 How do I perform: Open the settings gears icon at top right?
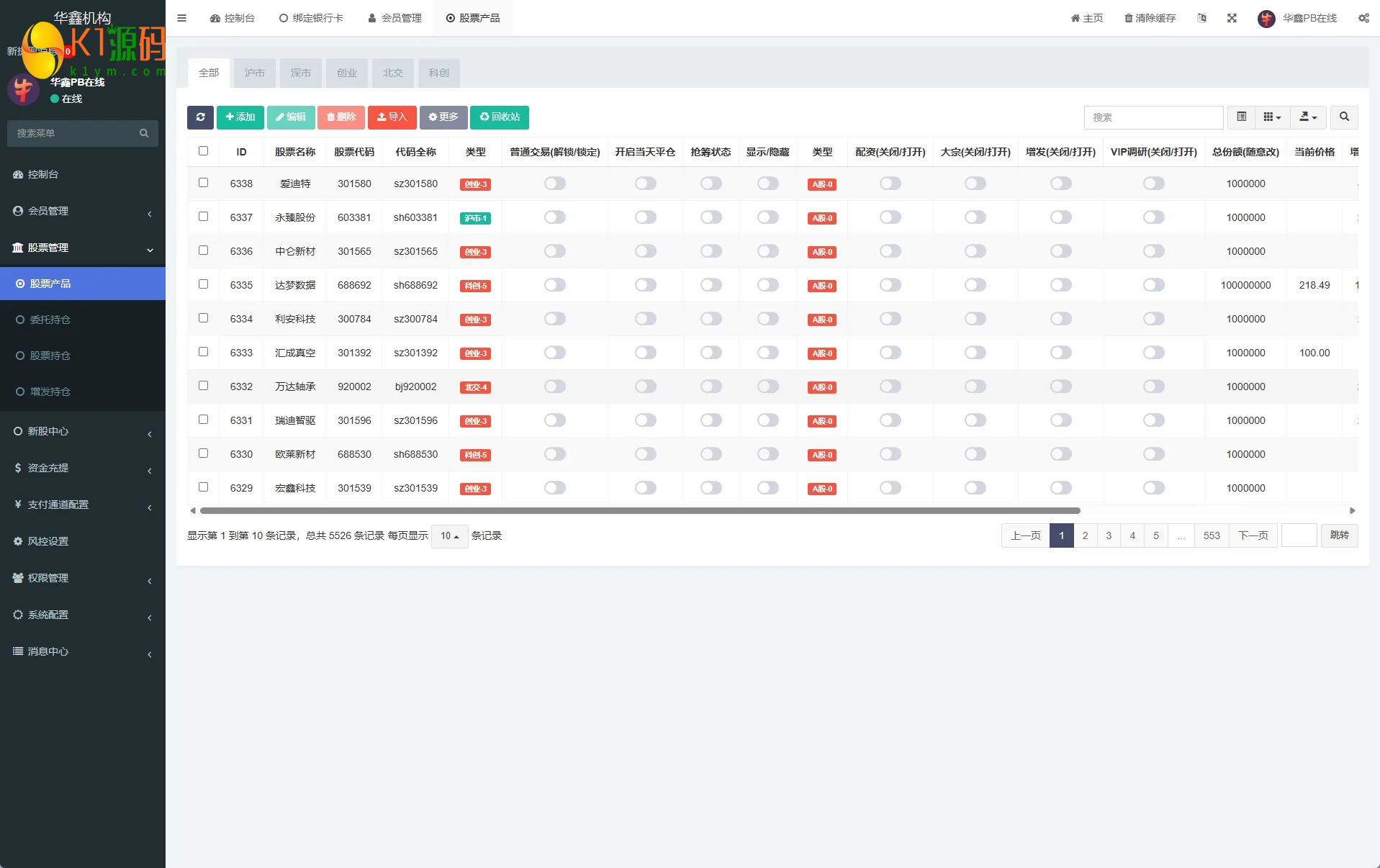click(x=1363, y=18)
